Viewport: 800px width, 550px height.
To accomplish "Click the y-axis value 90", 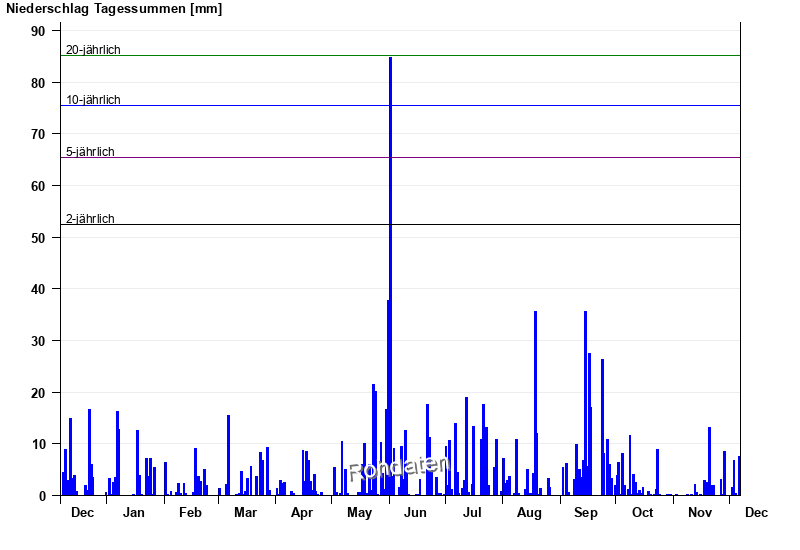I will point(38,31).
